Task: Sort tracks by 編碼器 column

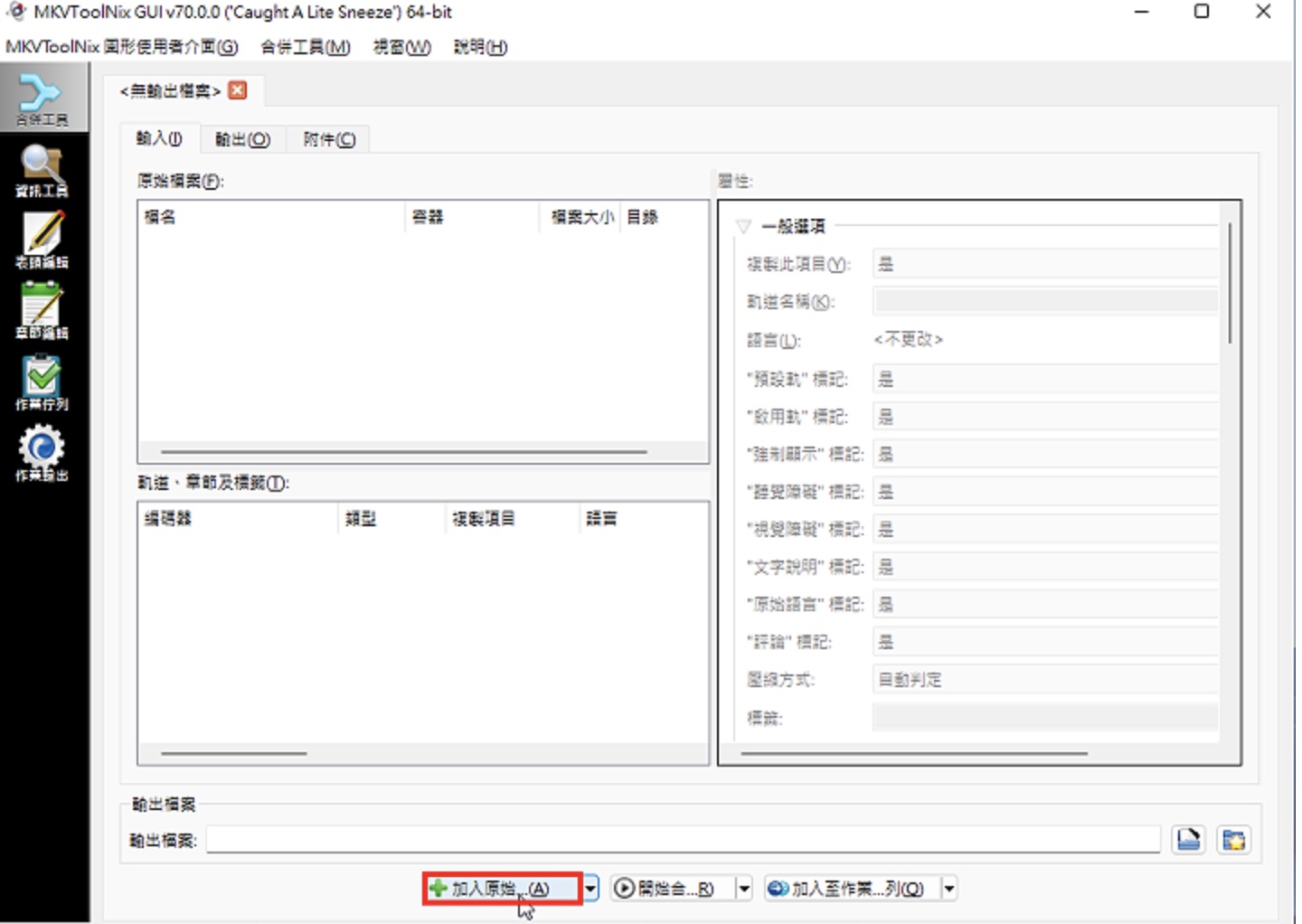Action: coord(239,519)
